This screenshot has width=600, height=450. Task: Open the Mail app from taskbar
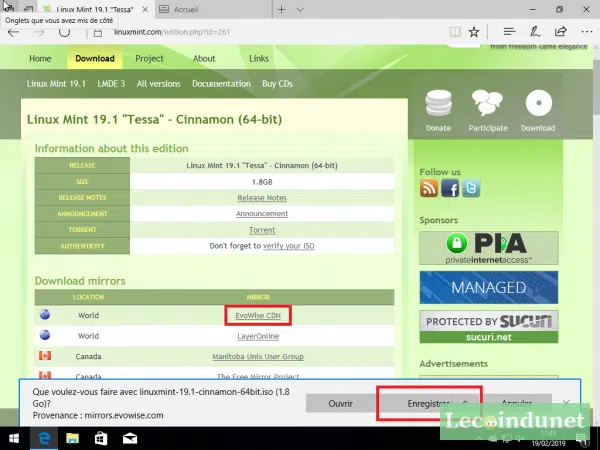pyautogui.click(x=130, y=439)
